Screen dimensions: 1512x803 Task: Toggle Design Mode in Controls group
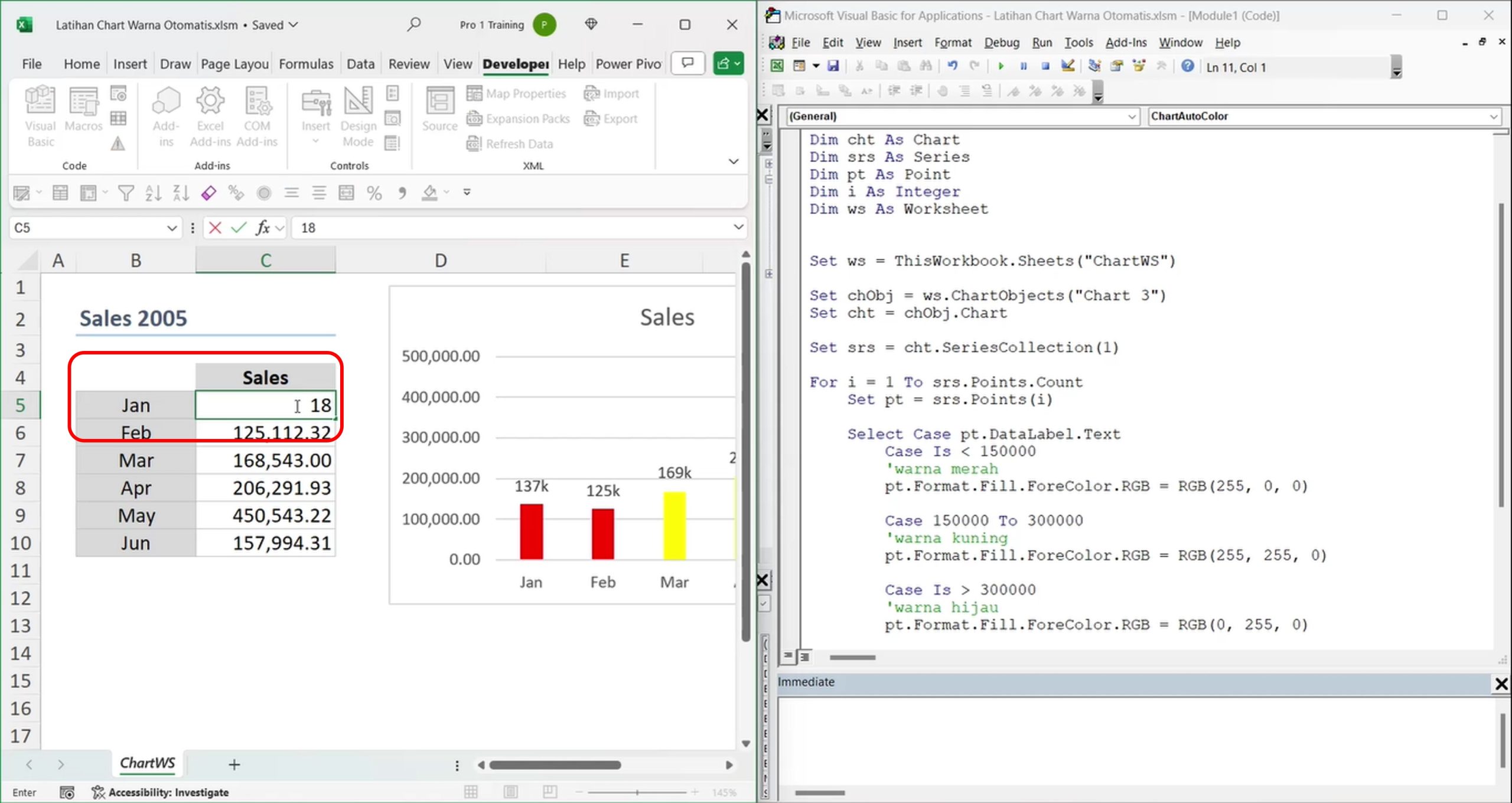[358, 116]
